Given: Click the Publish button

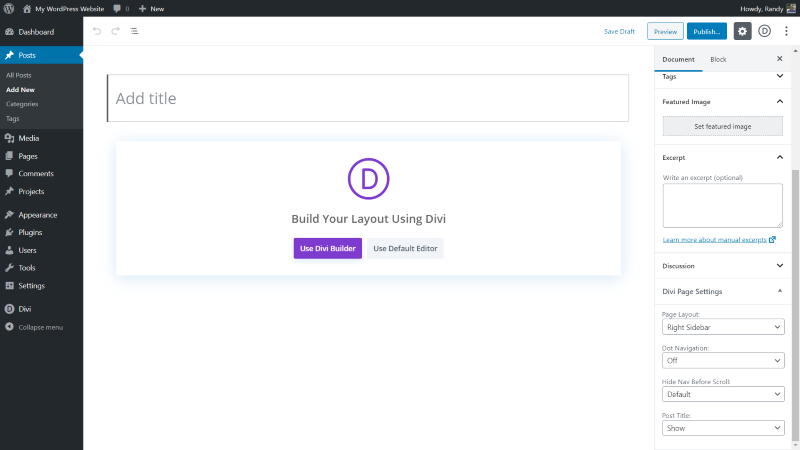Looking at the screenshot, I should pos(707,31).
